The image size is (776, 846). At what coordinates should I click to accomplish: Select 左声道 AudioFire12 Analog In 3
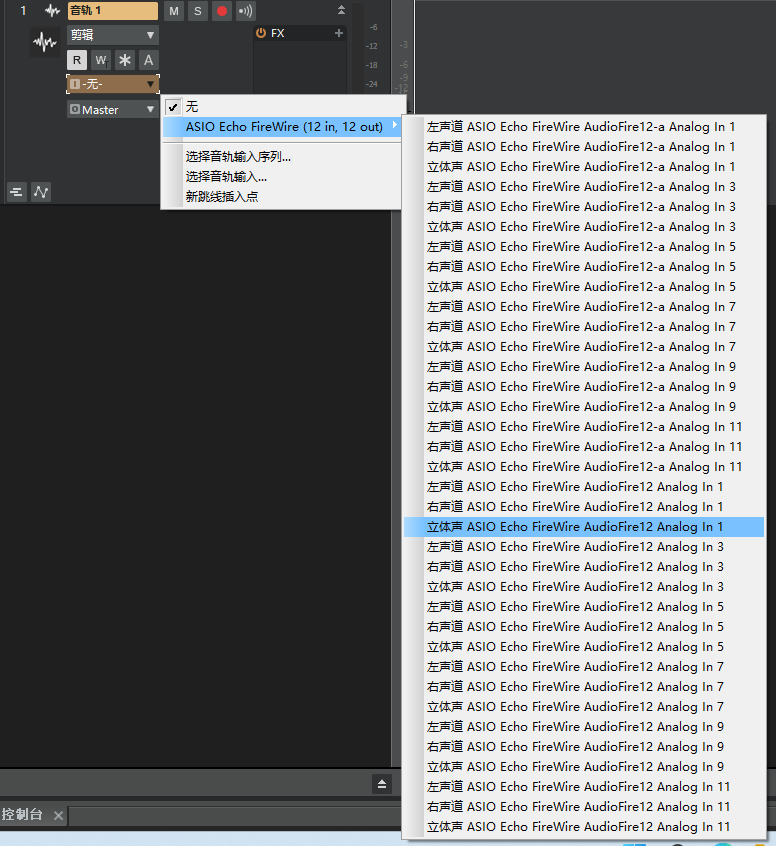tap(584, 547)
